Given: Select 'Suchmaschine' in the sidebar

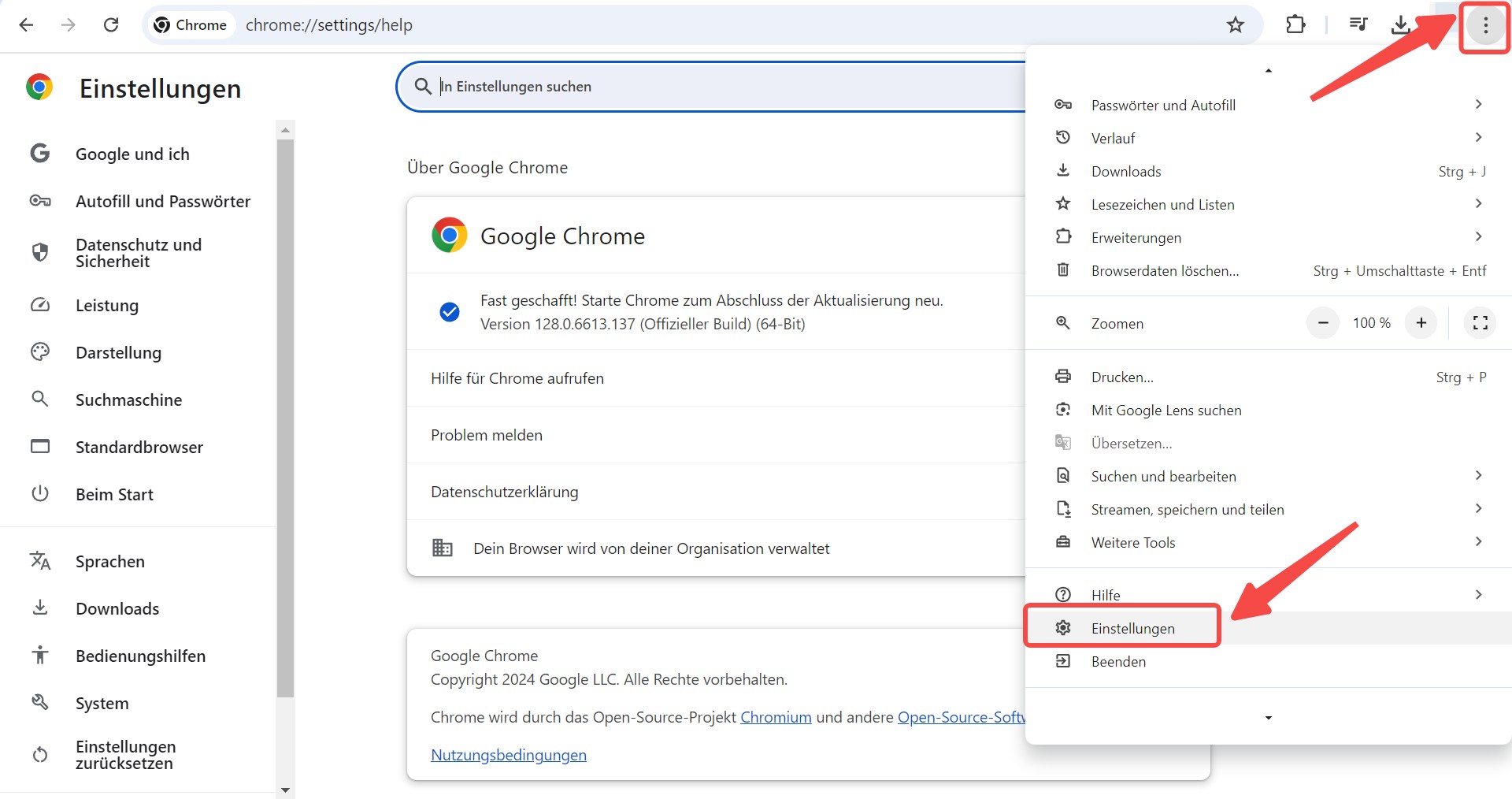Looking at the screenshot, I should point(139,399).
